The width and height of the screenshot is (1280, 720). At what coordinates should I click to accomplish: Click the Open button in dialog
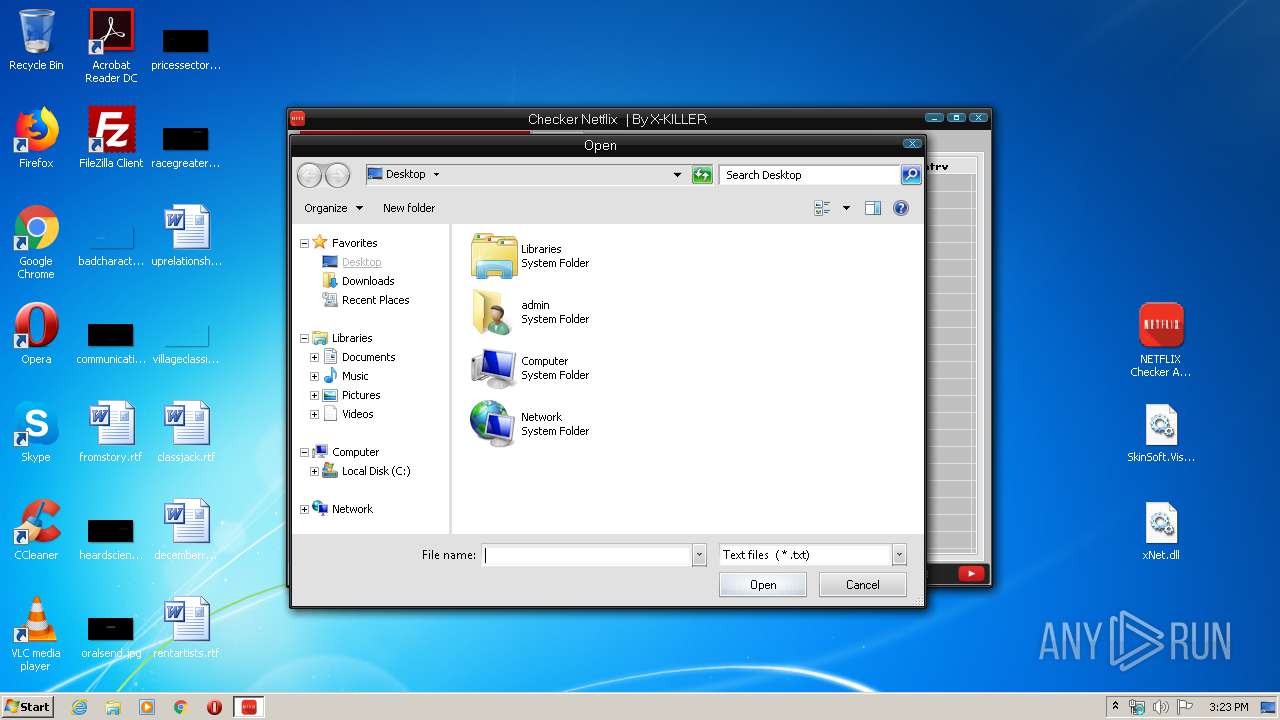tap(763, 585)
